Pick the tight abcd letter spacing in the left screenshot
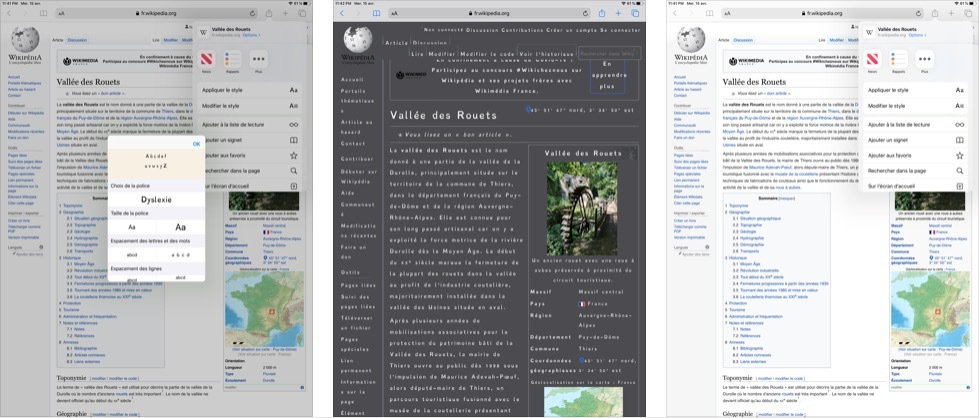The height and width of the screenshot is (418, 979). pos(132,255)
